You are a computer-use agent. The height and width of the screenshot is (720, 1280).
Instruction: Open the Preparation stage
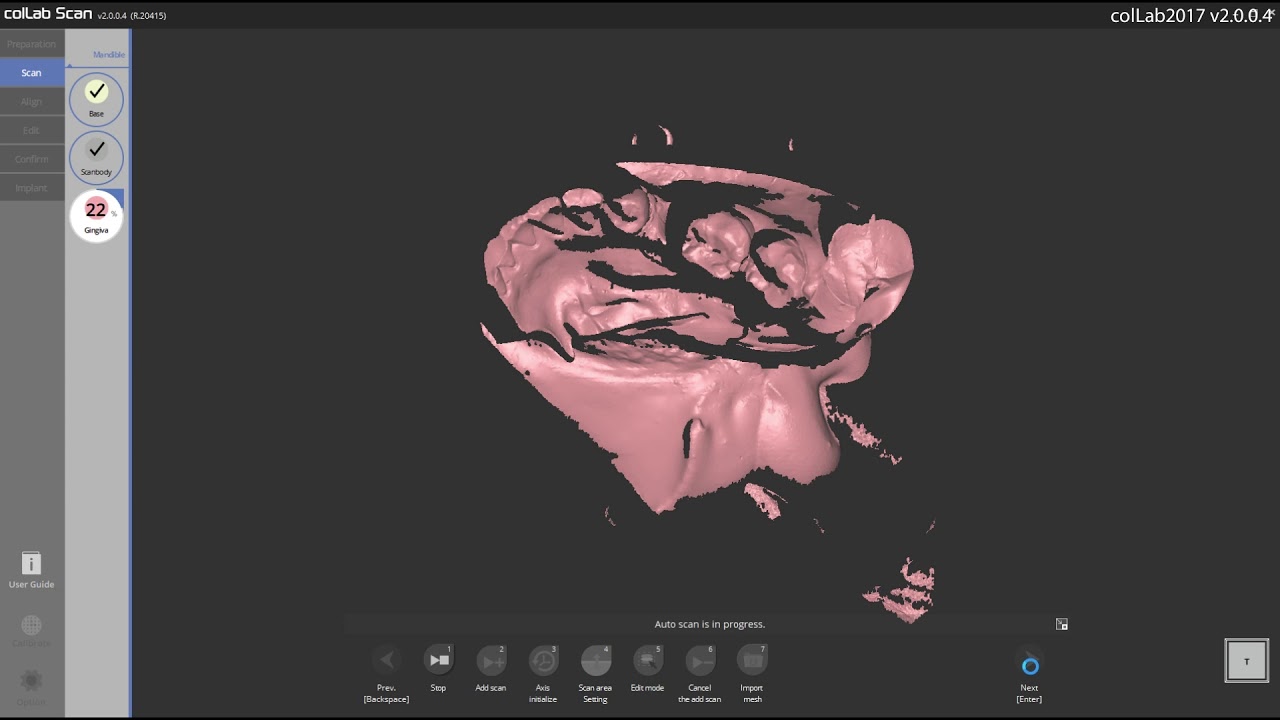tap(32, 44)
